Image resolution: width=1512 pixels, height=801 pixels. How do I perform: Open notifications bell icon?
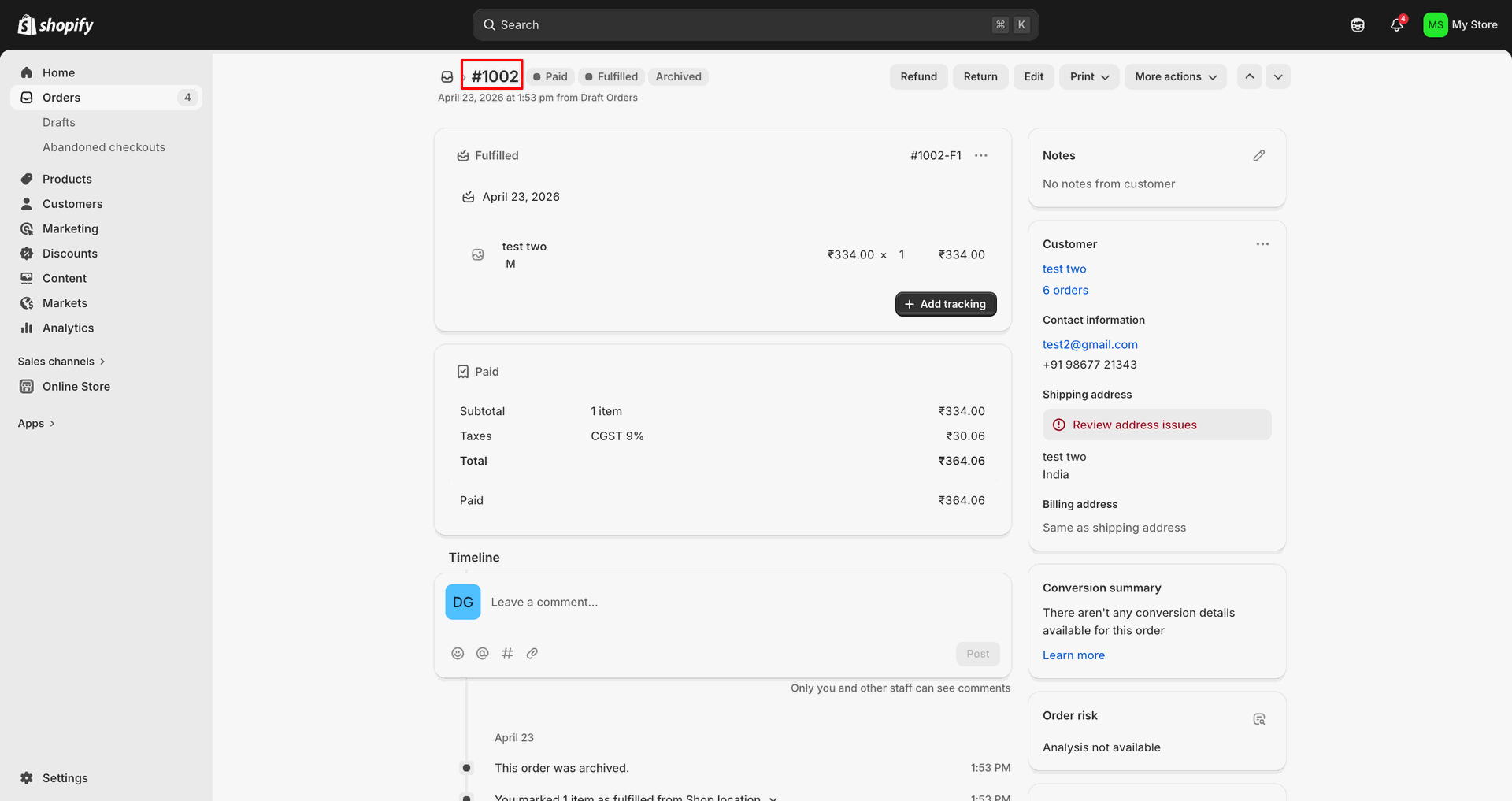(x=1397, y=25)
